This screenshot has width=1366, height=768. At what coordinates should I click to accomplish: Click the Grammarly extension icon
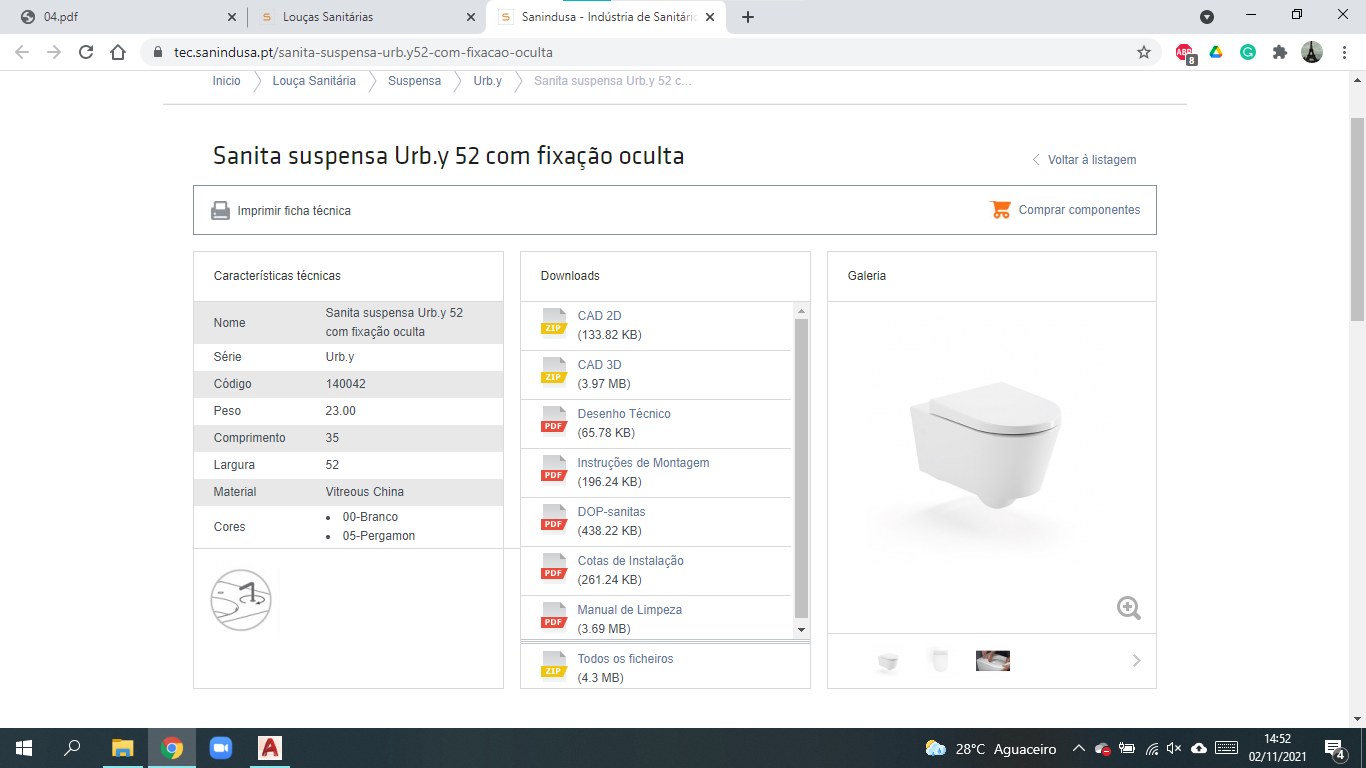1248,52
